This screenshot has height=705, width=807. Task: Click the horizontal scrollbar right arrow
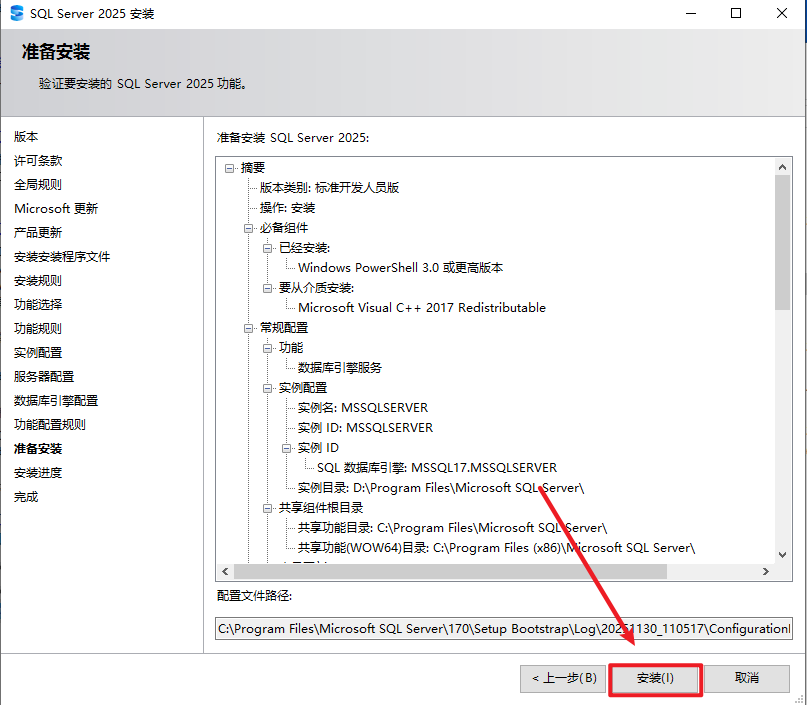click(x=765, y=572)
